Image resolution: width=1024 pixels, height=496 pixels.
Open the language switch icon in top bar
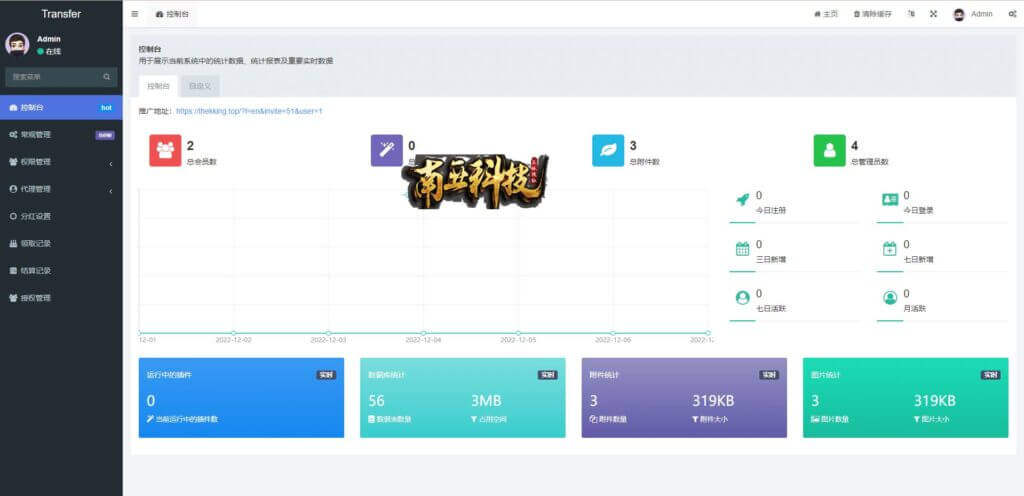[x=911, y=14]
